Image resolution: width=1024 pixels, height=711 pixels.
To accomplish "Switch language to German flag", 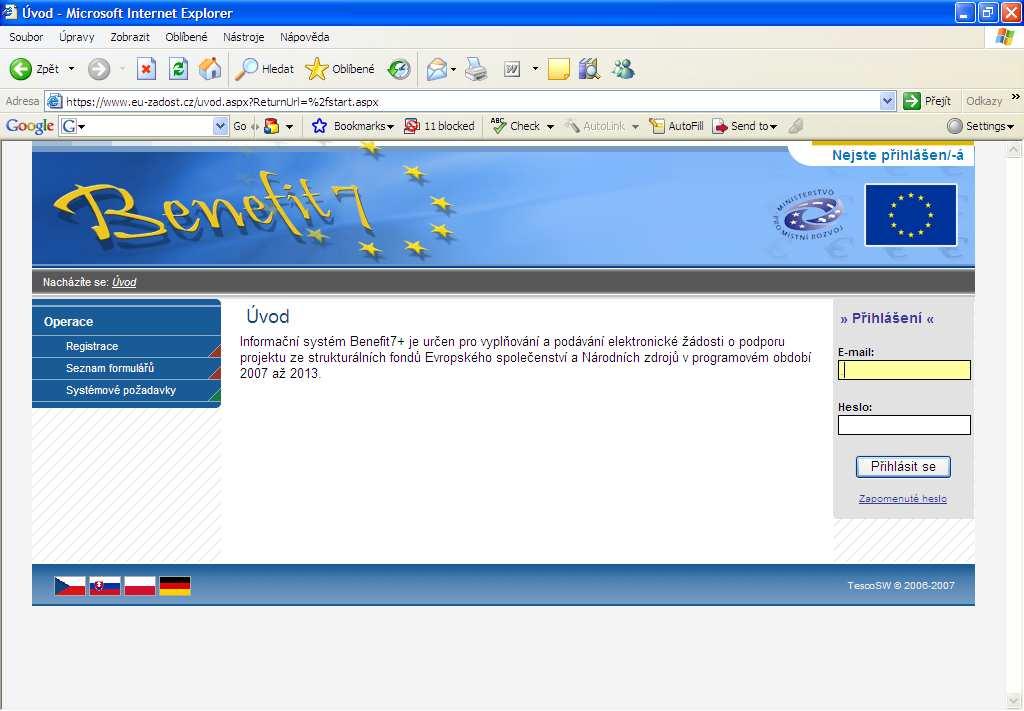I will 175,586.
